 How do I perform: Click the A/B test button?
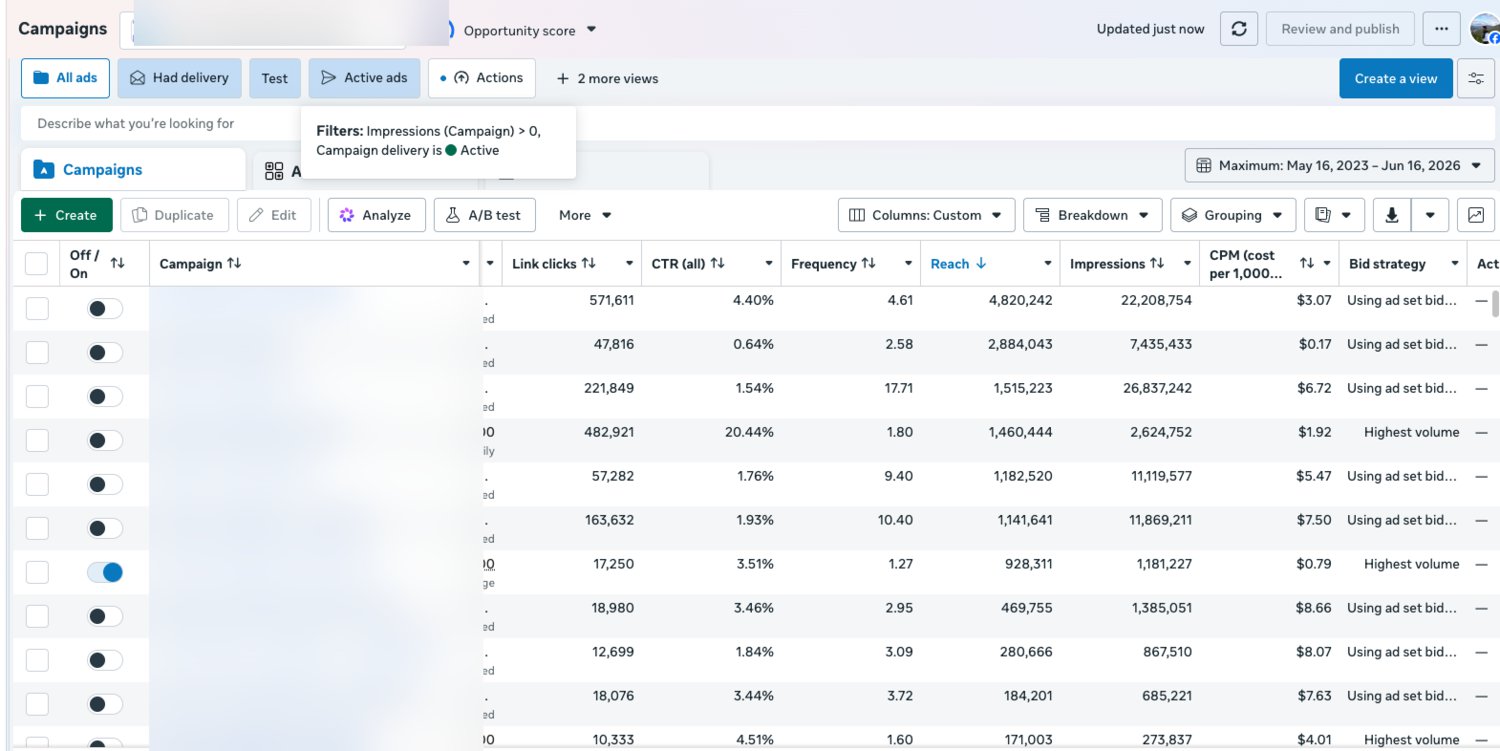(x=484, y=215)
